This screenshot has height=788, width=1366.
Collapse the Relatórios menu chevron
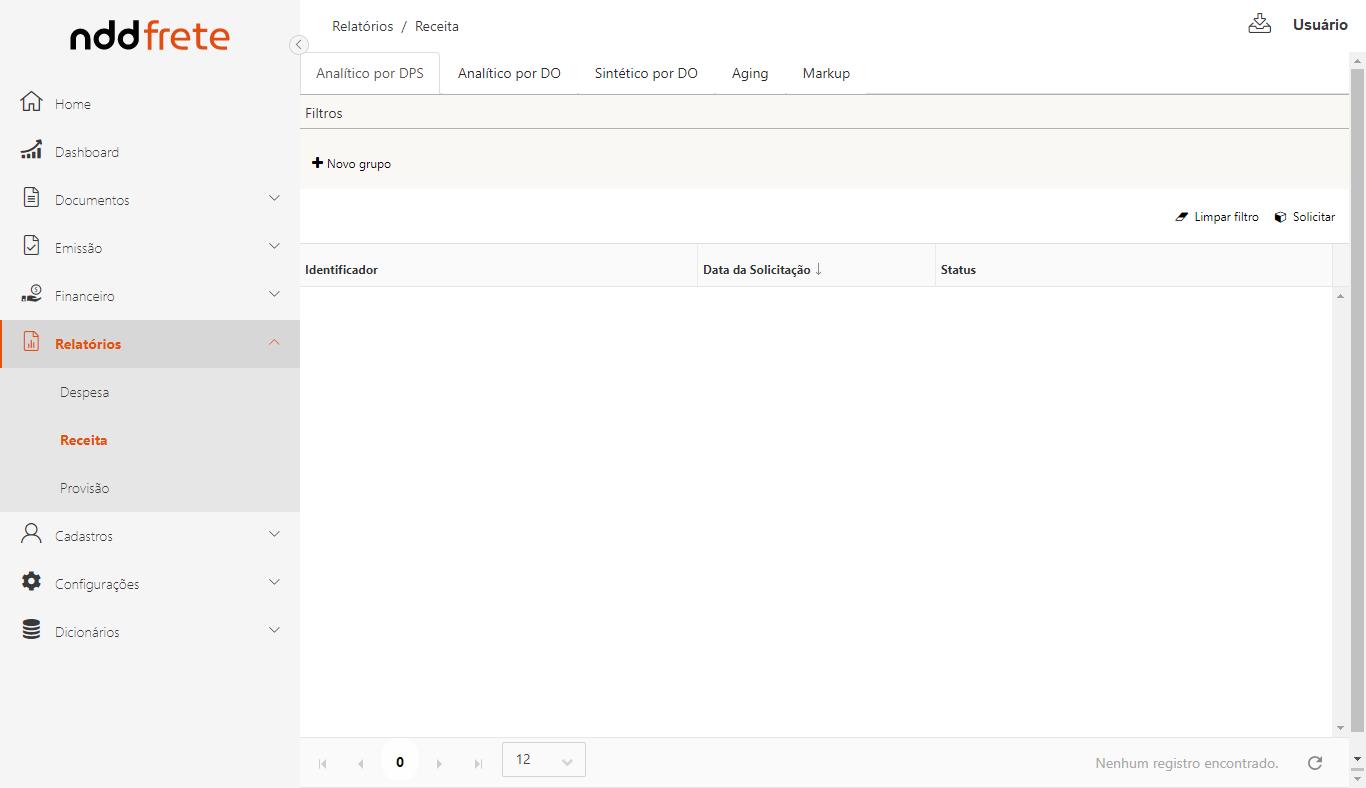coord(274,343)
